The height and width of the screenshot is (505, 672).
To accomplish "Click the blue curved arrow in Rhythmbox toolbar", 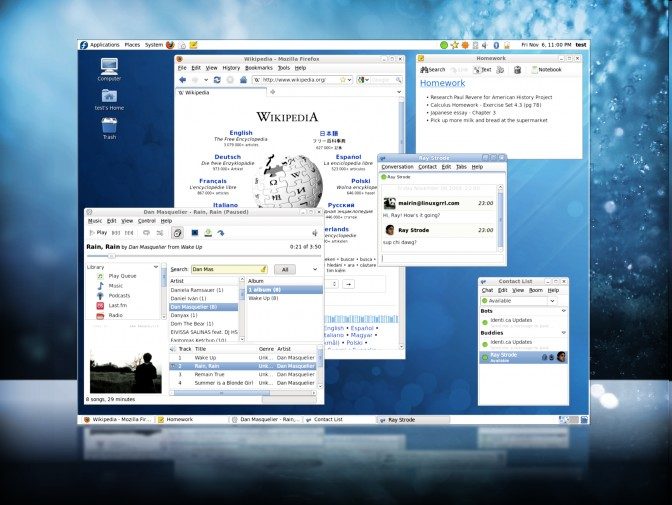I will point(221,232).
